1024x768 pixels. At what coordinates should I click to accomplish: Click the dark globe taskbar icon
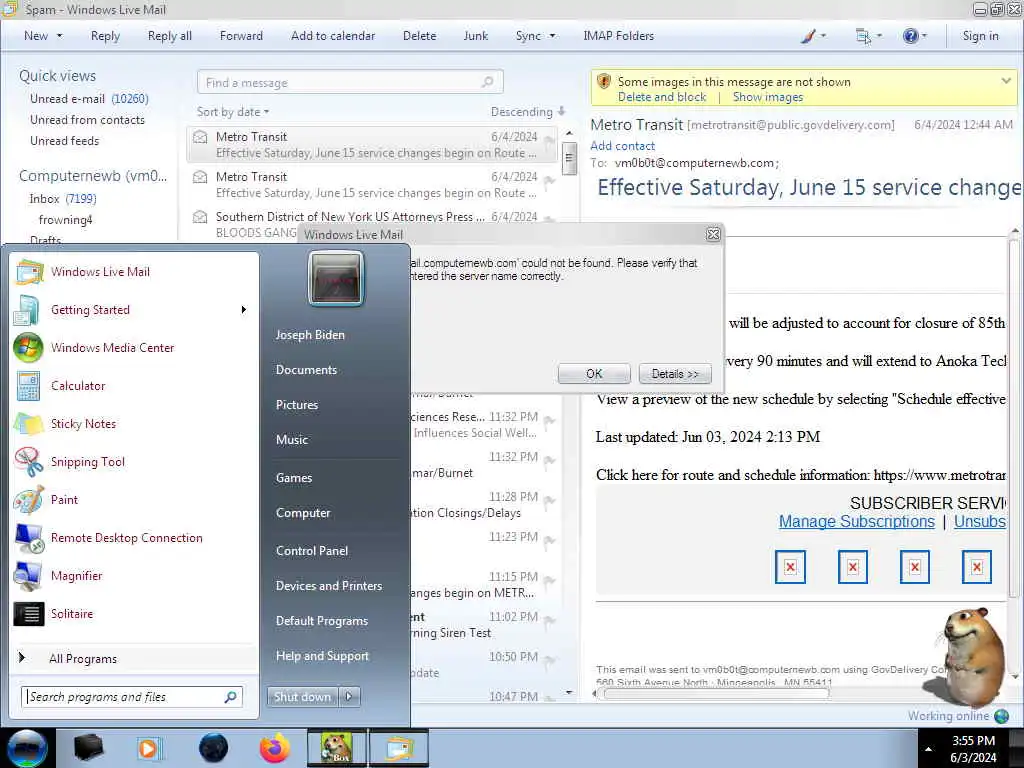(x=213, y=748)
